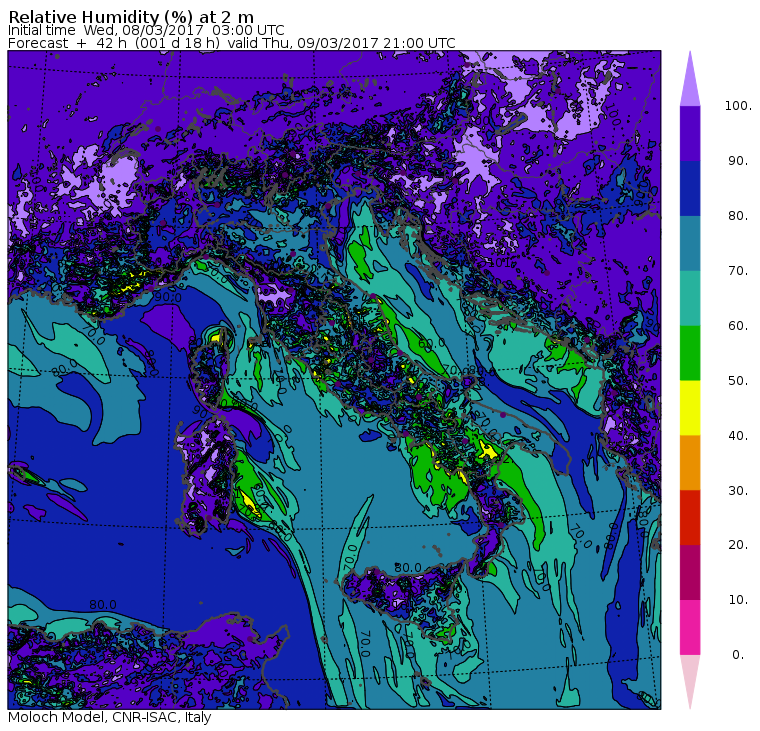Select the hot pink 0–10 legend band

pos(690,628)
